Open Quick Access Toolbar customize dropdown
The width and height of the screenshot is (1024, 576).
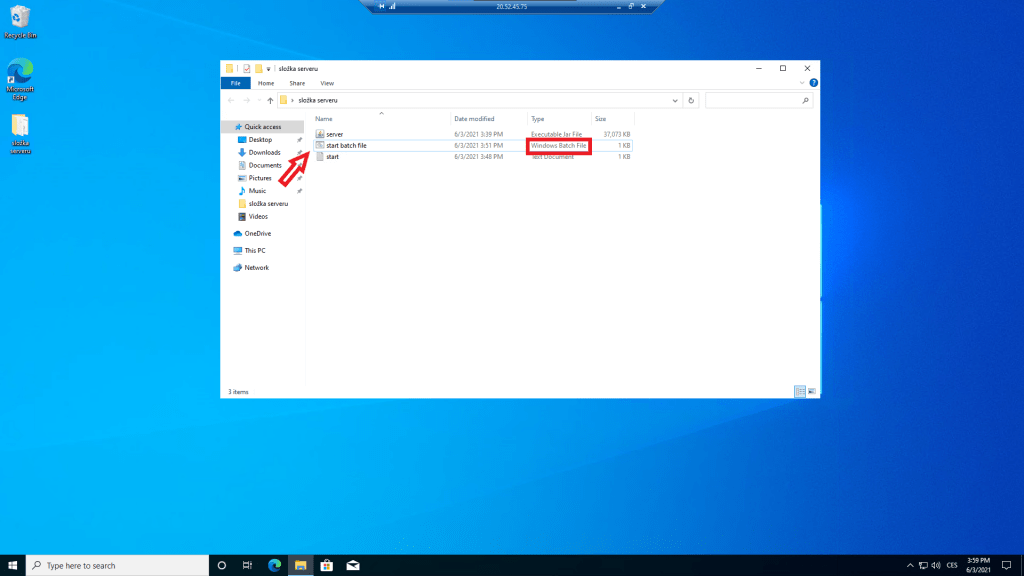tap(268, 69)
